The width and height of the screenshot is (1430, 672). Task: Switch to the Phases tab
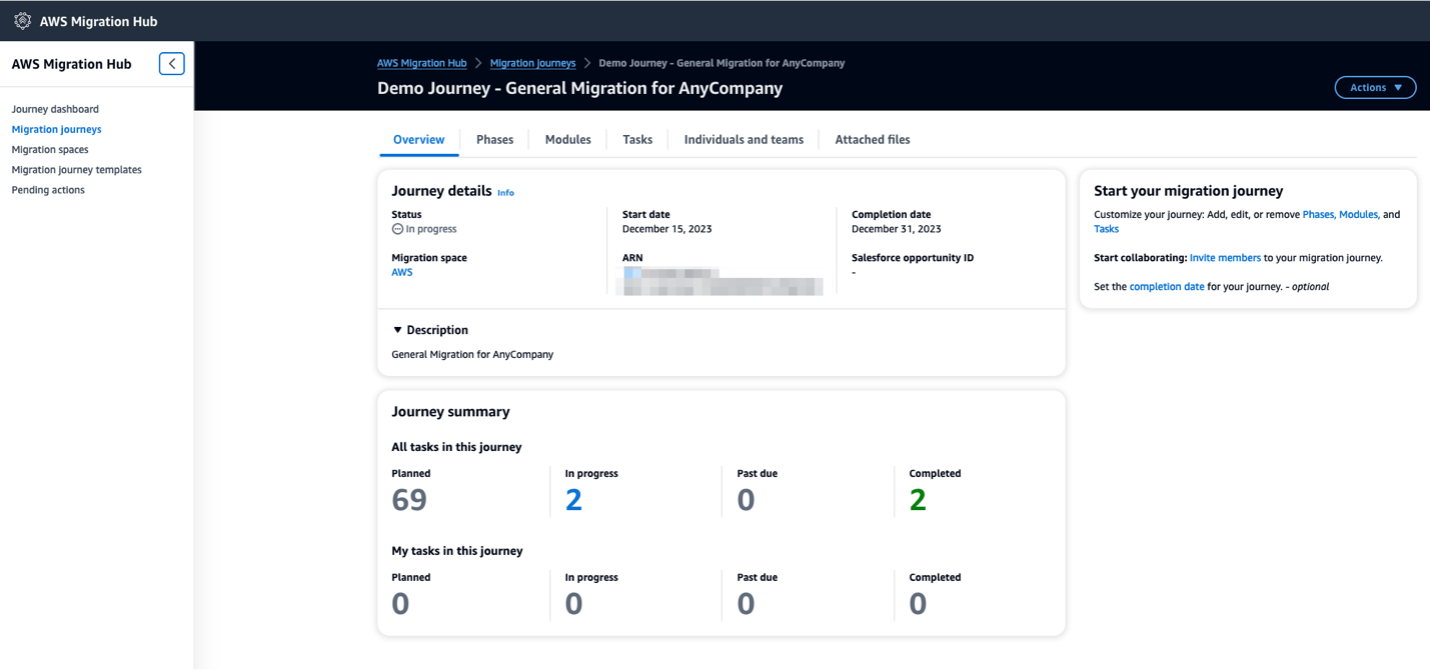click(494, 140)
